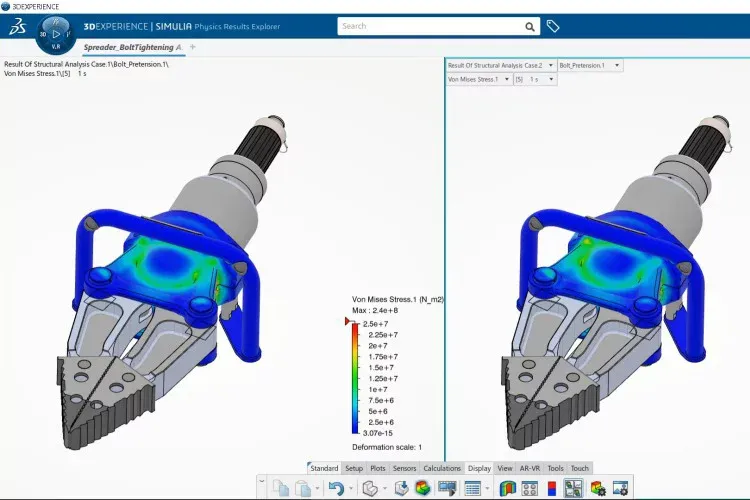
Task: Click the Copy icon in the toolbar
Action: pos(281,487)
